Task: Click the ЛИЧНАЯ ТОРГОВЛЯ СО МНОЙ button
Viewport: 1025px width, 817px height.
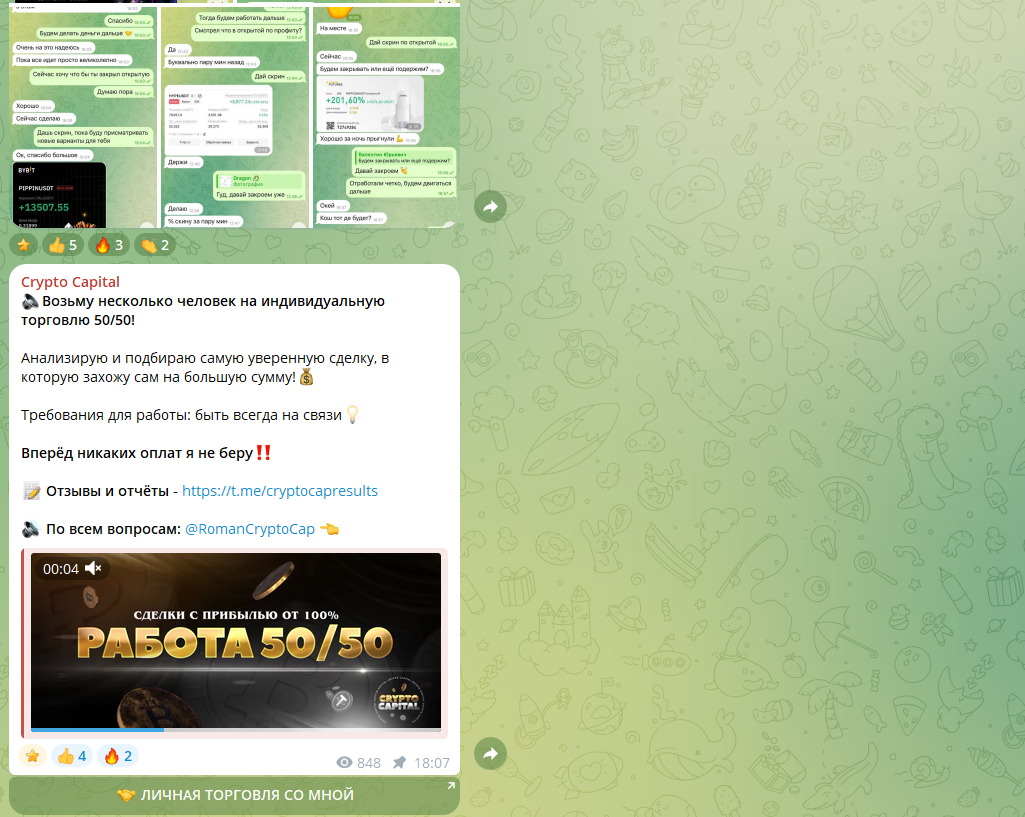Action: [x=234, y=795]
